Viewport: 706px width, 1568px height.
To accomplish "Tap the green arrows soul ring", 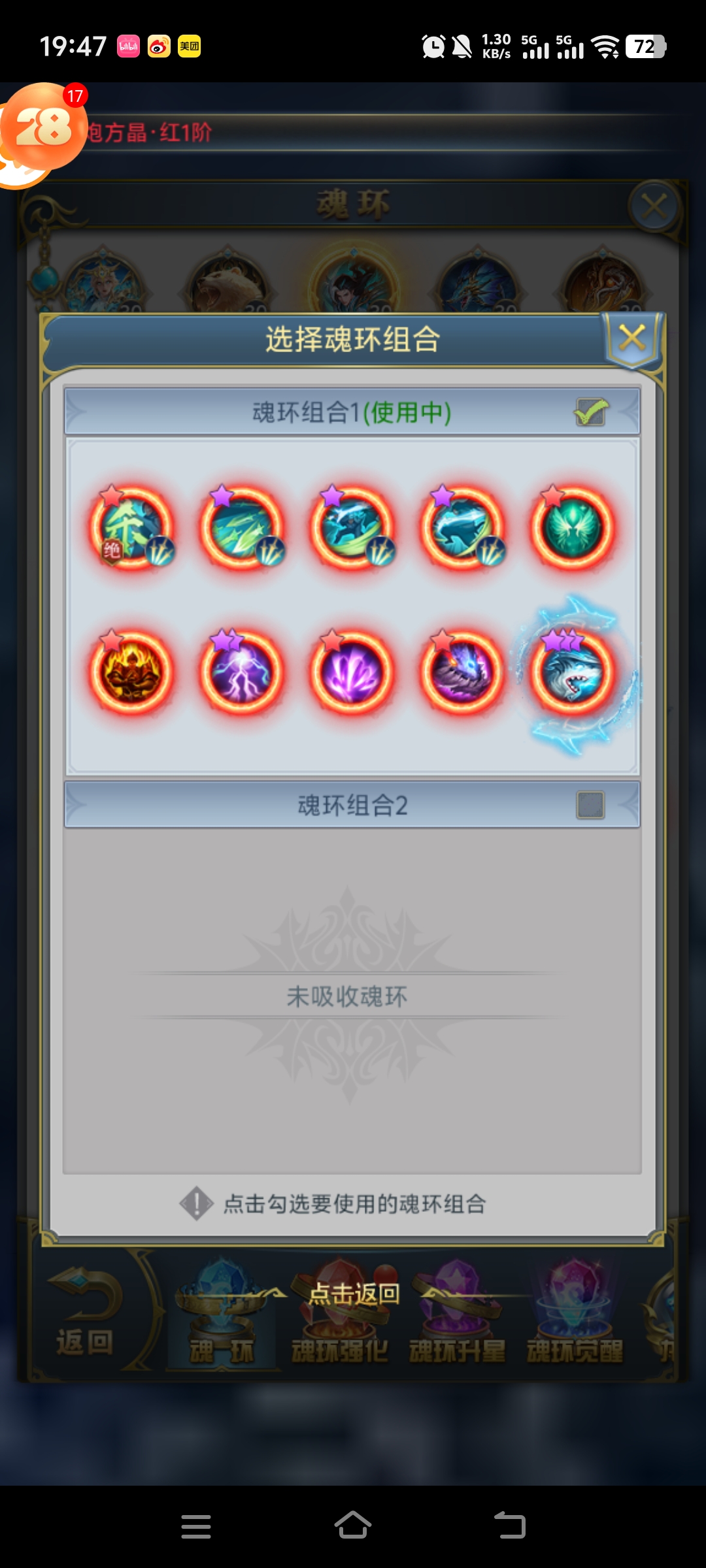I will tap(242, 527).
